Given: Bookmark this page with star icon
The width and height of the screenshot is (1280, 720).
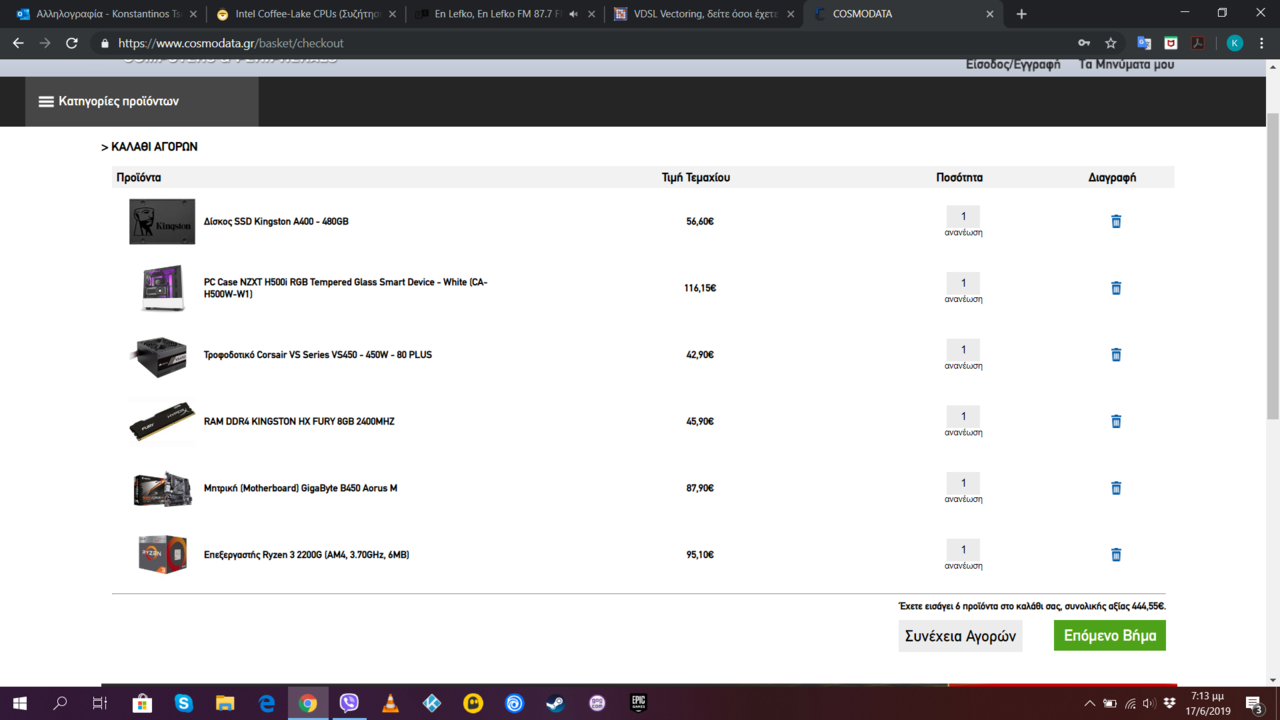Looking at the screenshot, I should (x=1111, y=43).
